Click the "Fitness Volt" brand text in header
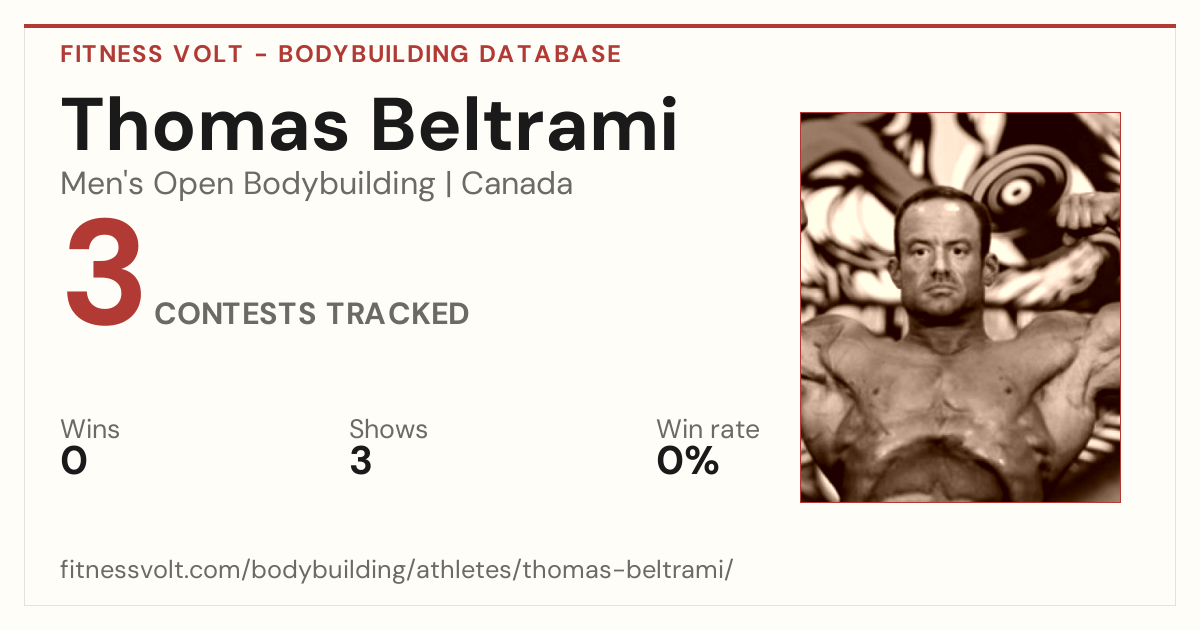 tap(151, 54)
